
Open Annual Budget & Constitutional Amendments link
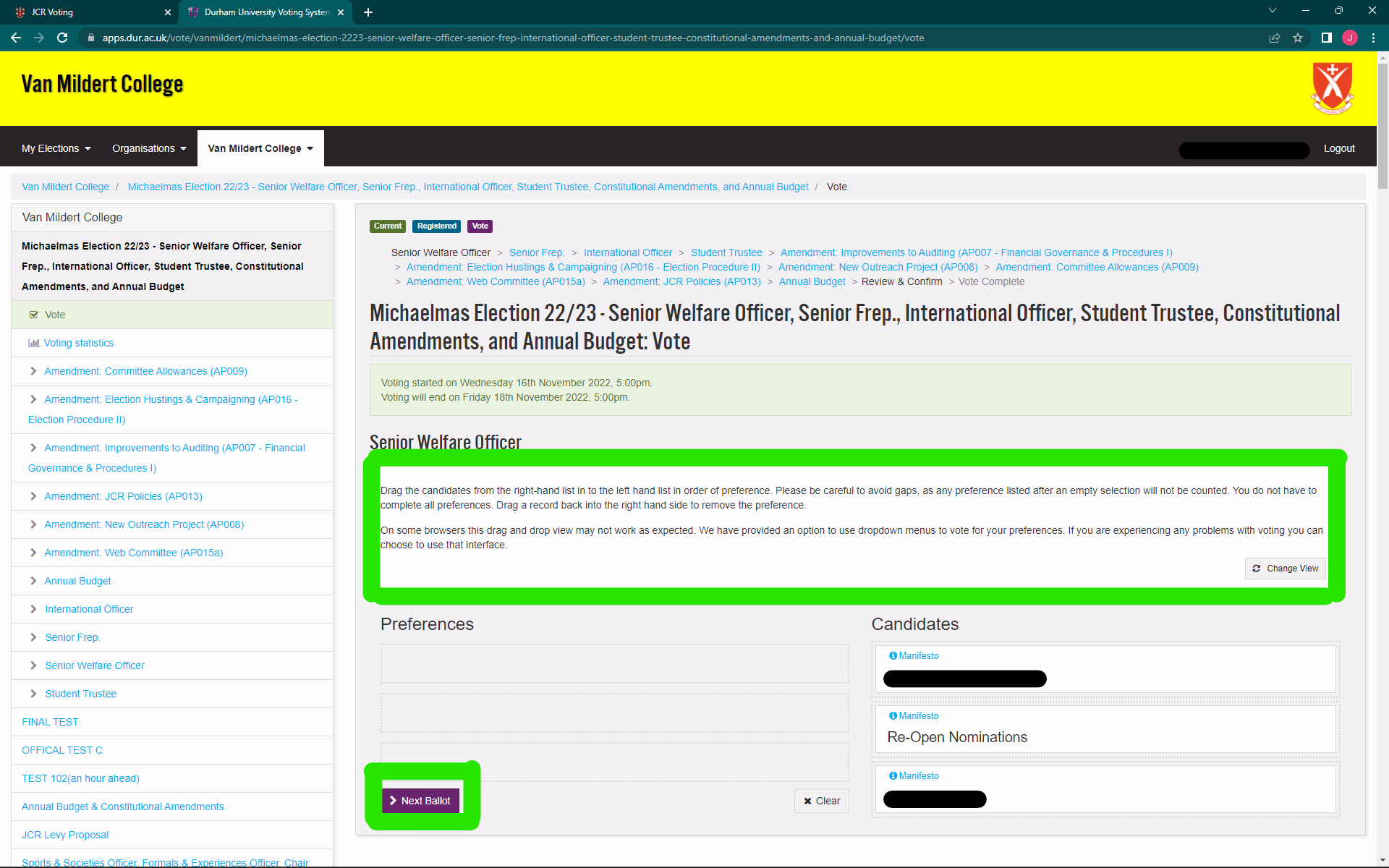click(123, 807)
